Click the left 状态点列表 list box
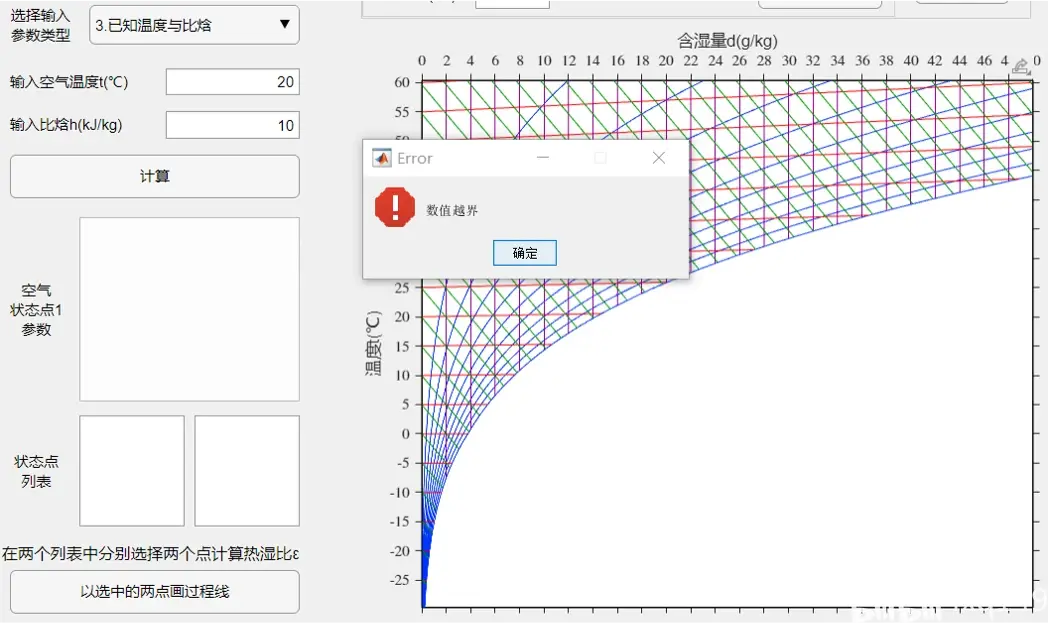The width and height of the screenshot is (1048, 623). [132, 470]
